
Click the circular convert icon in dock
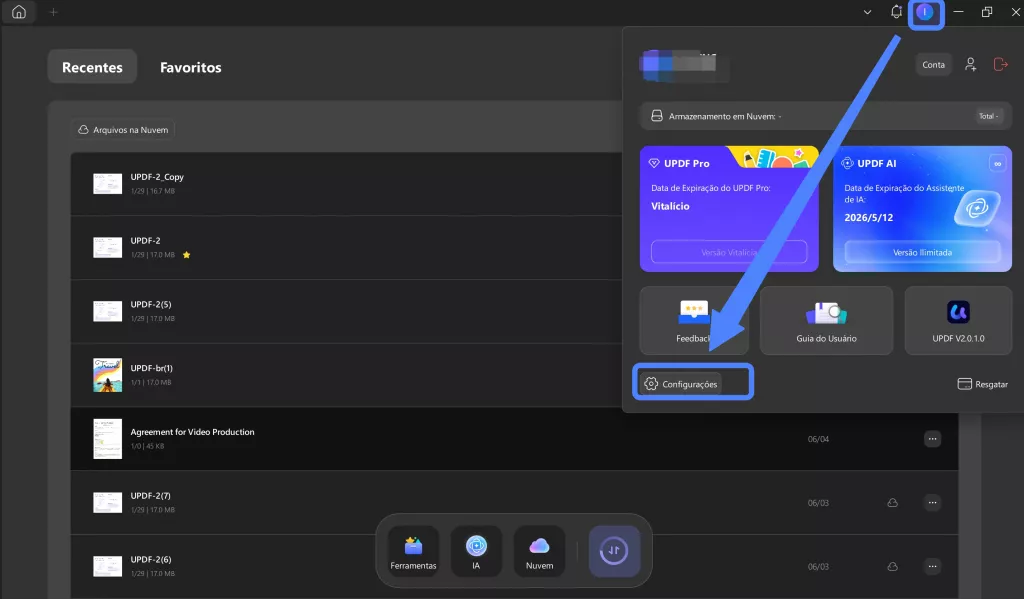click(x=614, y=551)
